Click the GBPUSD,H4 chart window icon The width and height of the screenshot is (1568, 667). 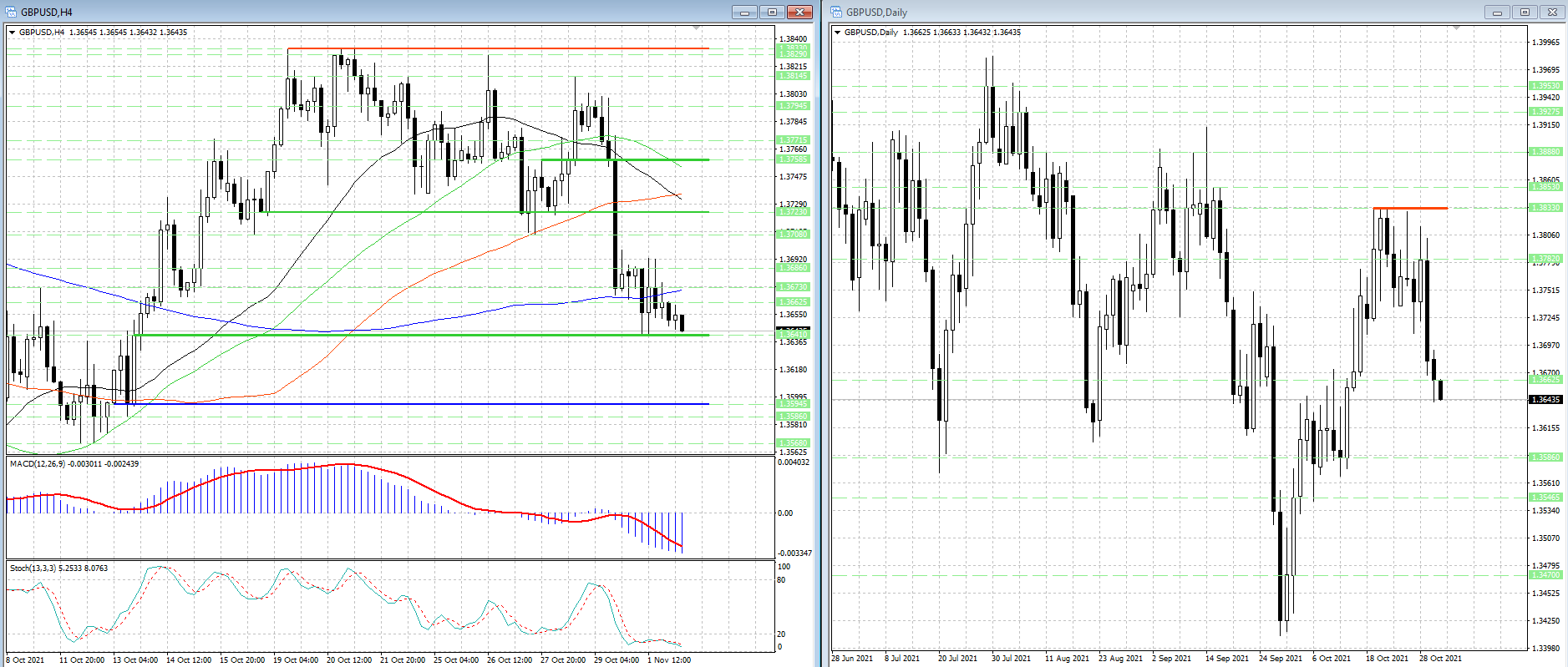click(12, 12)
